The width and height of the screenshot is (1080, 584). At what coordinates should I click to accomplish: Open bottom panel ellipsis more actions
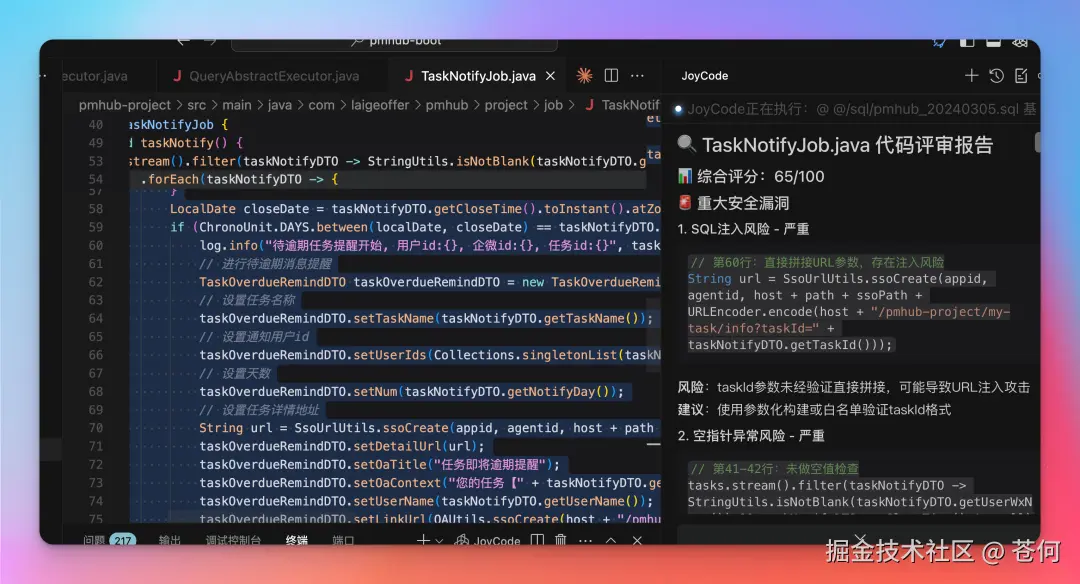point(585,541)
